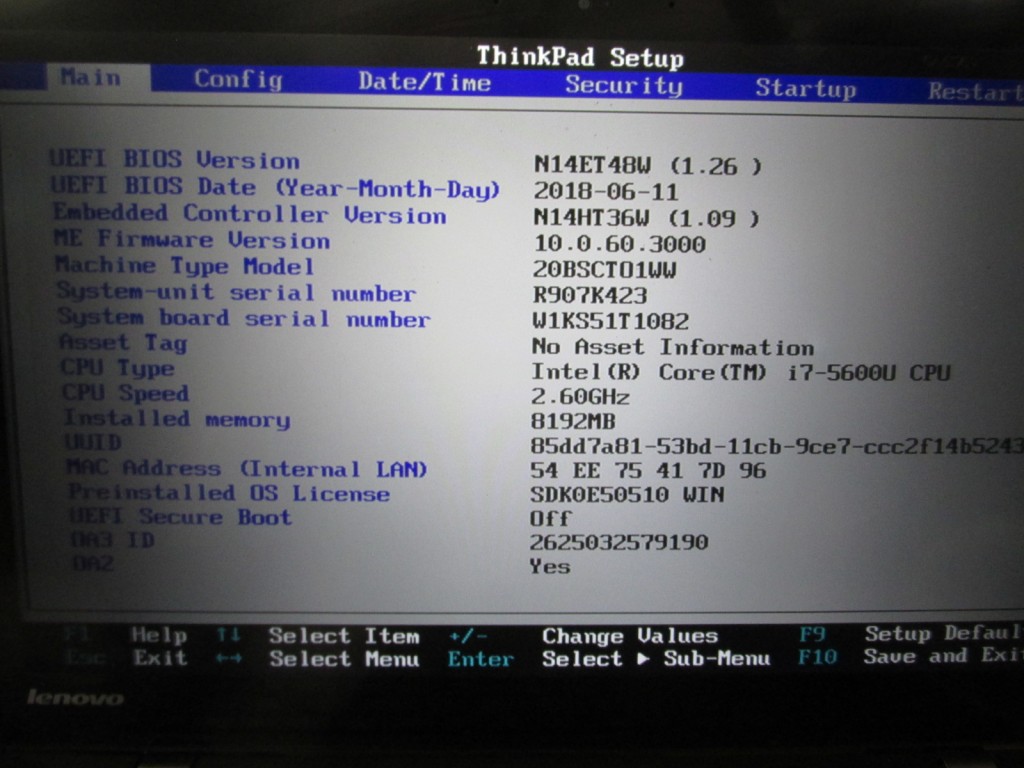
Task: Select firmware value 10.0.60.3000
Action: 619,244
